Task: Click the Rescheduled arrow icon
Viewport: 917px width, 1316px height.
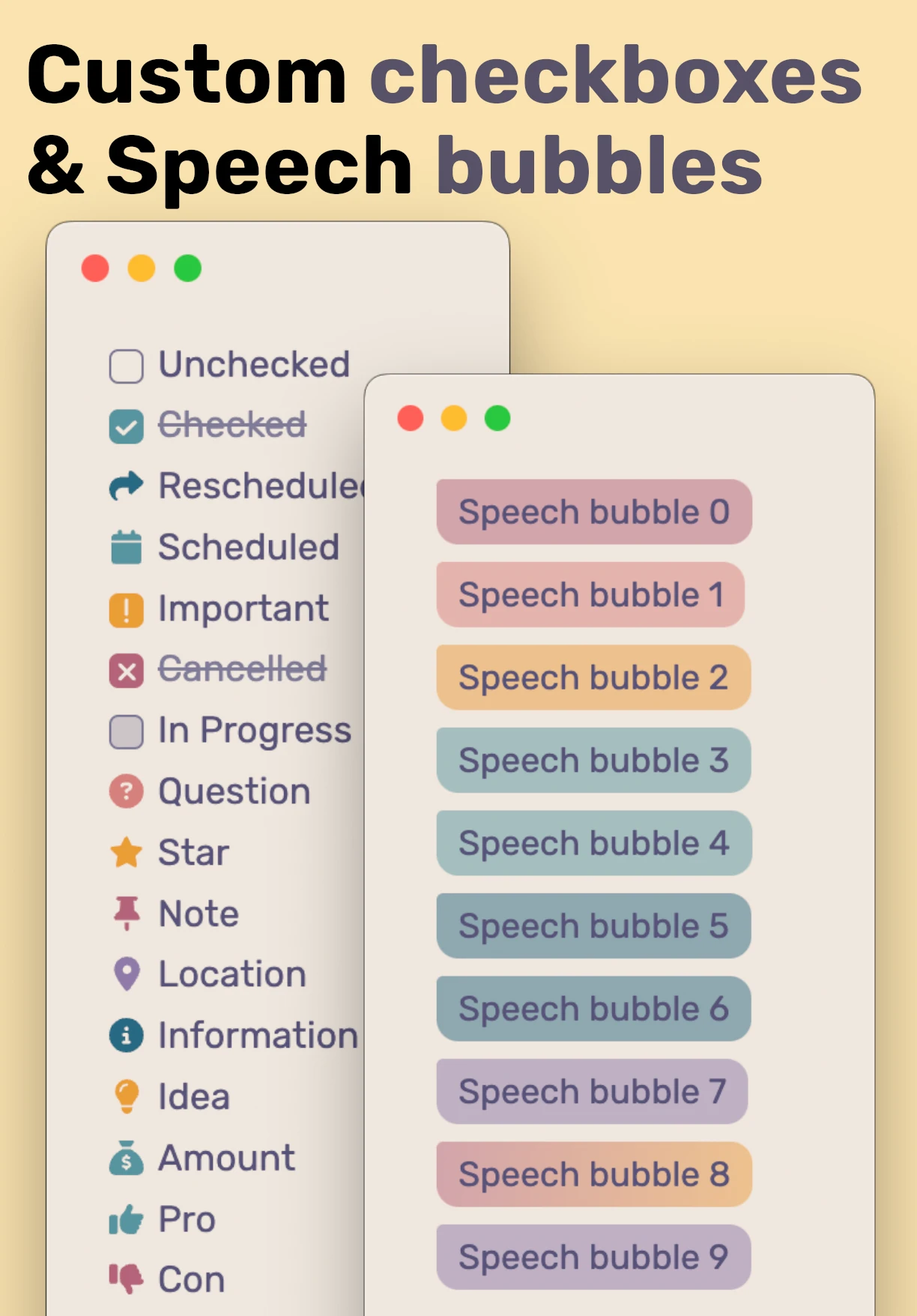Action: [126, 486]
